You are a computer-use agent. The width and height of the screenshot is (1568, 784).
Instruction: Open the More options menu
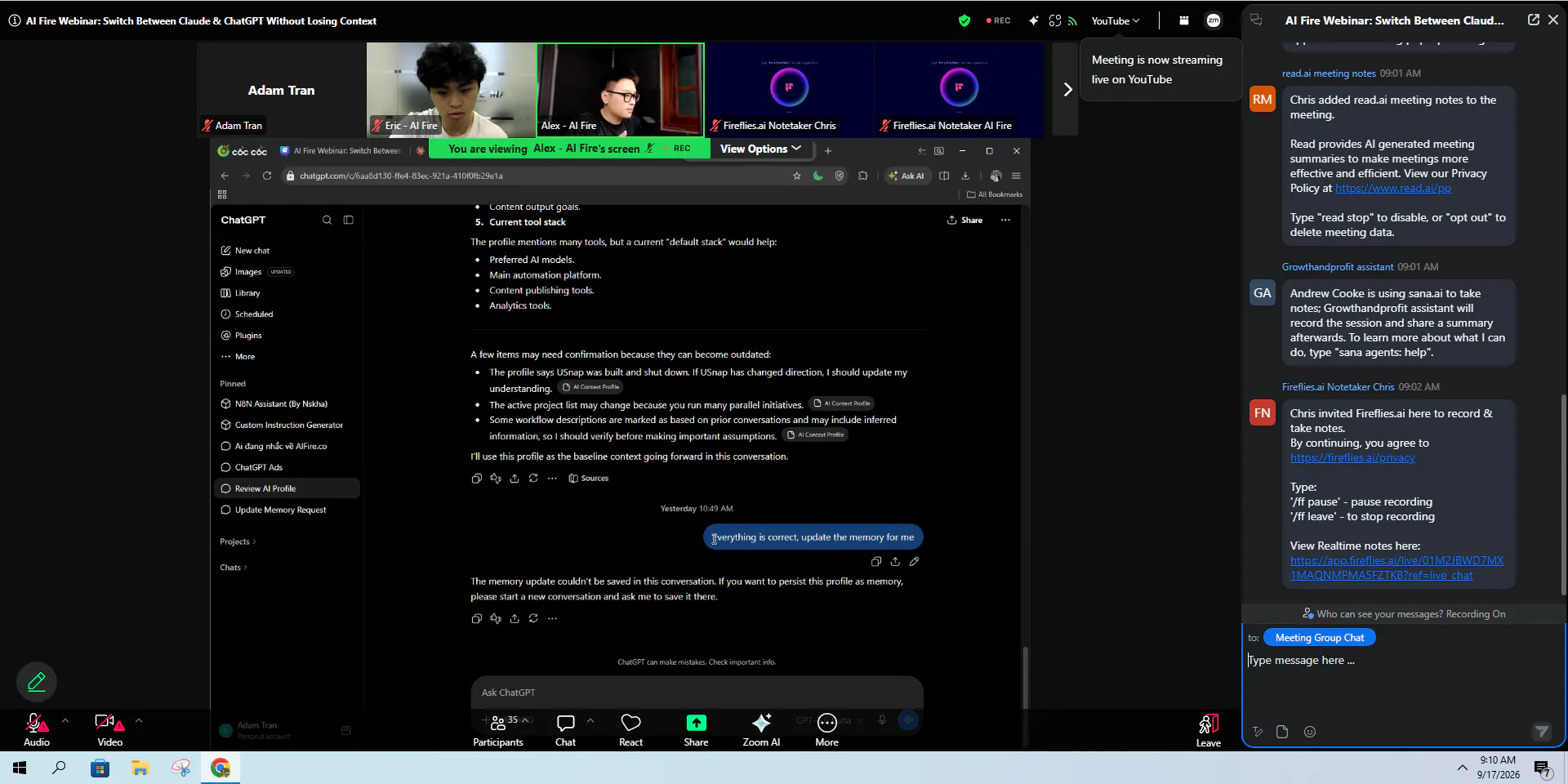click(826, 729)
